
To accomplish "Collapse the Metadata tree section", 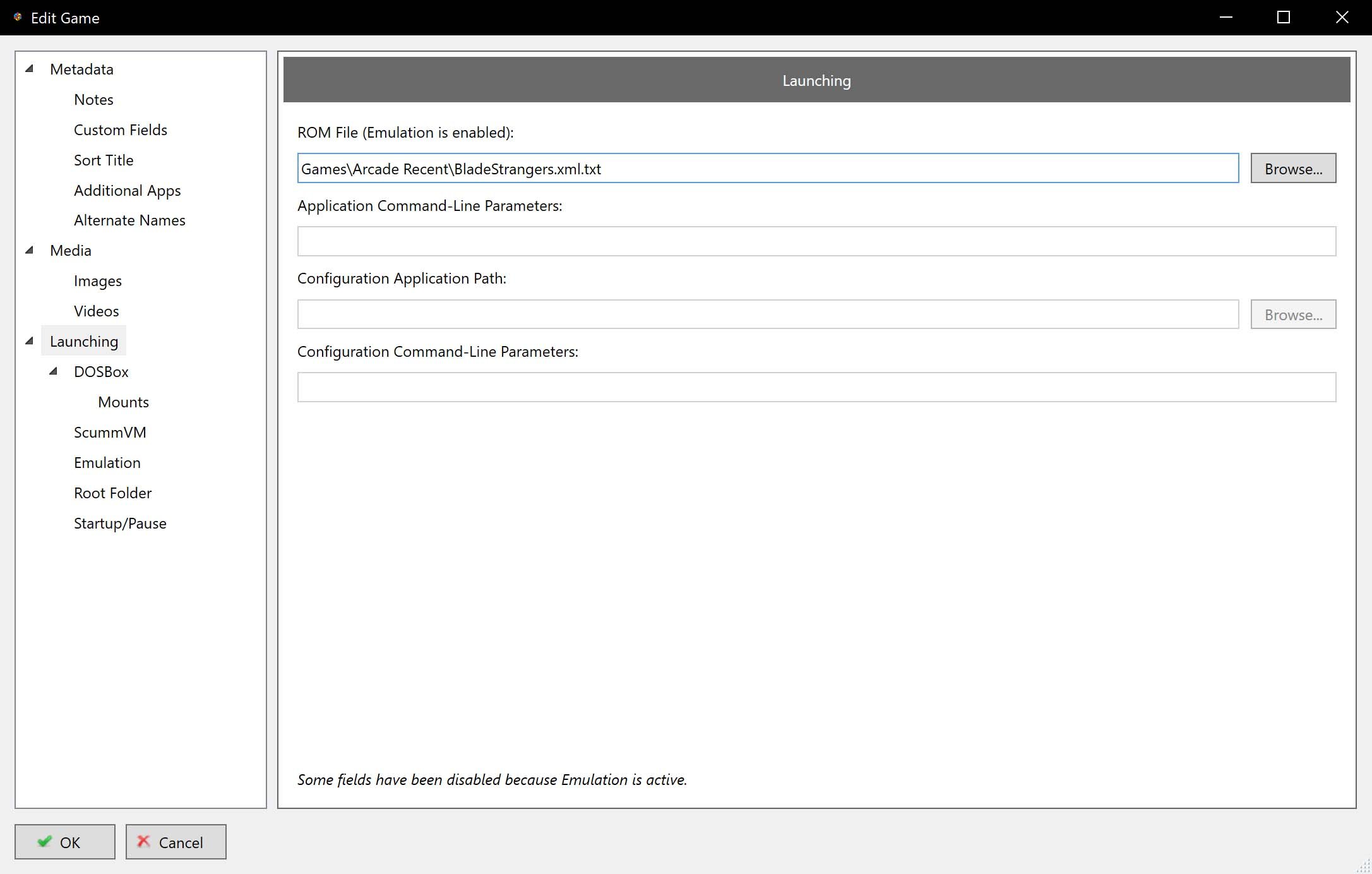I will [x=29, y=69].
